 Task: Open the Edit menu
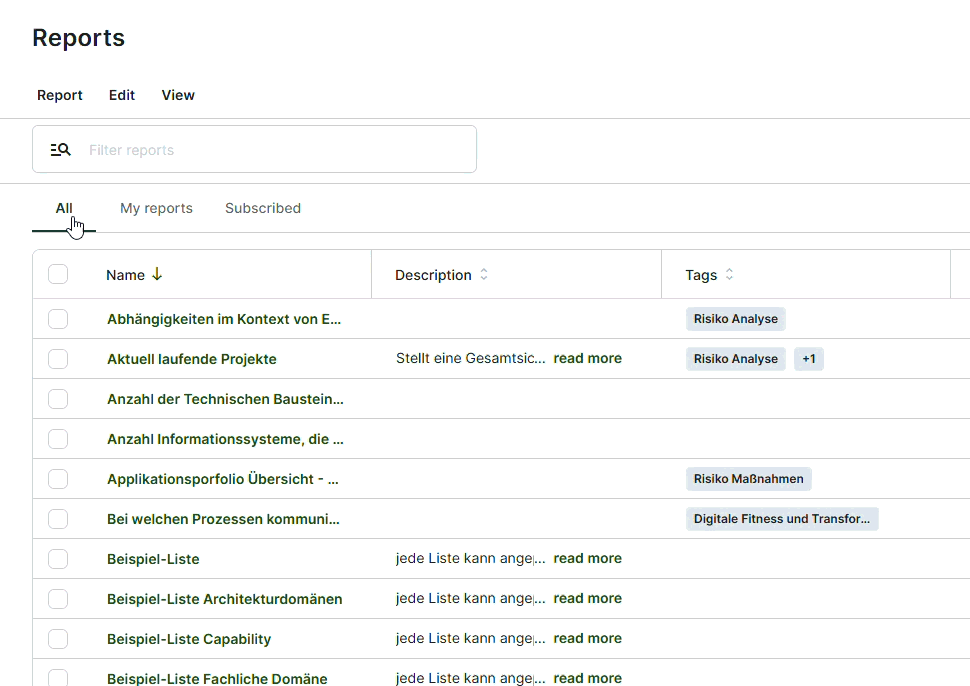[x=122, y=95]
